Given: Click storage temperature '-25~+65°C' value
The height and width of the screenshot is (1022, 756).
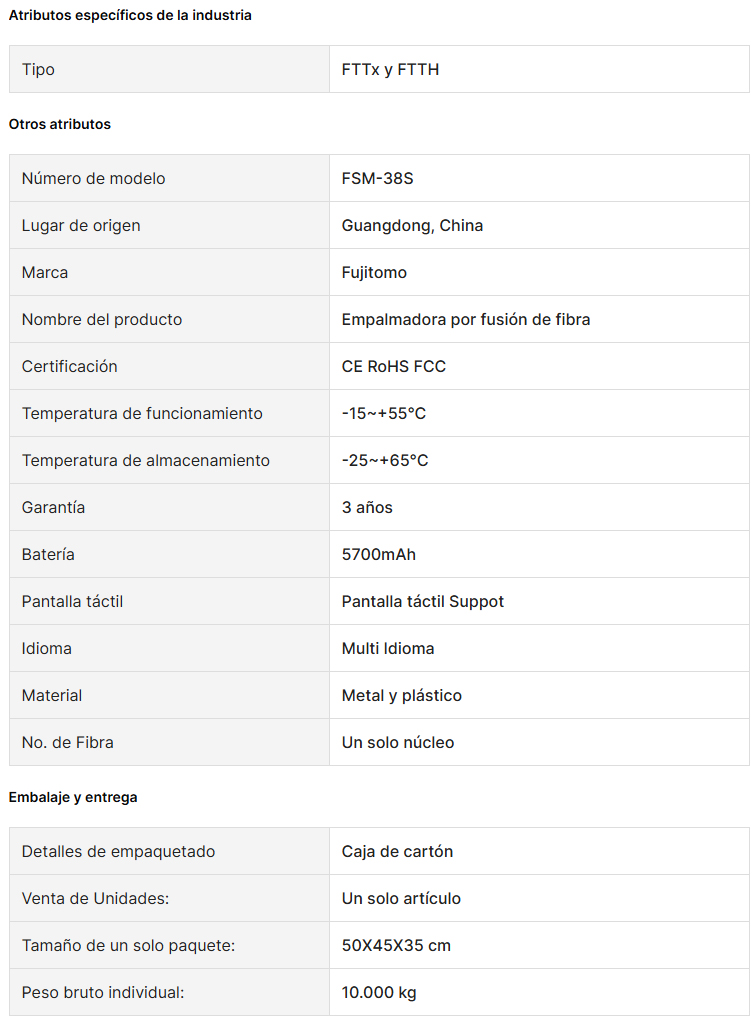Looking at the screenshot, I should (385, 460).
